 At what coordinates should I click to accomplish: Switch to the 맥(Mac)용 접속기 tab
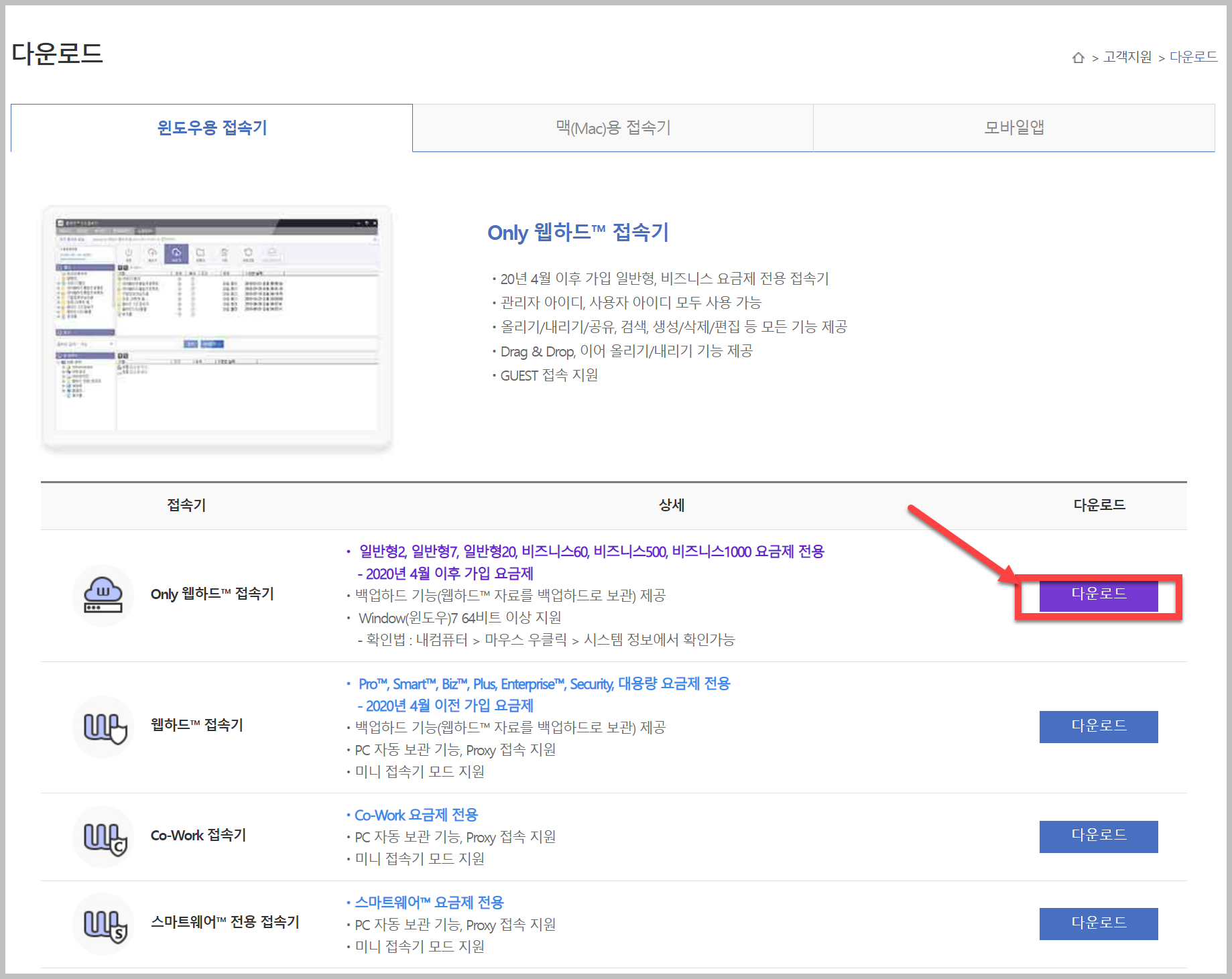pyautogui.click(x=613, y=128)
